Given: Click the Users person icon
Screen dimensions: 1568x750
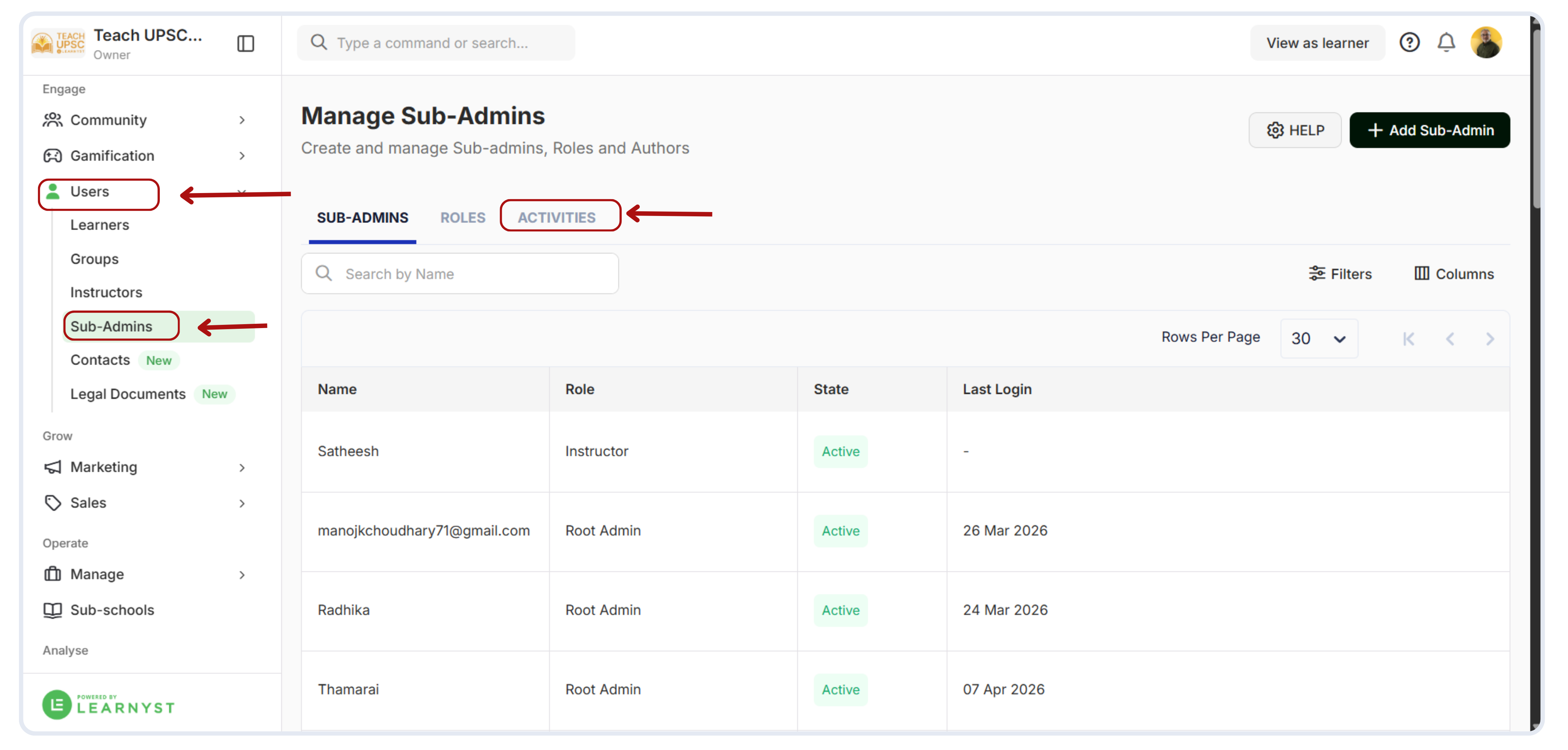Looking at the screenshot, I should (x=53, y=192).
